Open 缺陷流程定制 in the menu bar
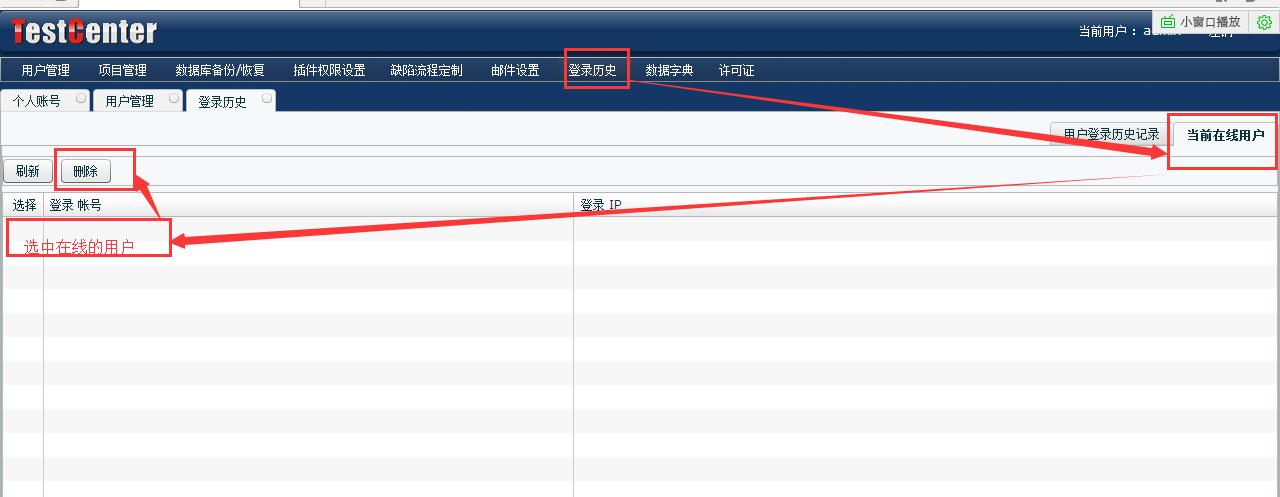This screenshot has width=1280, height=497. point(426,71)
